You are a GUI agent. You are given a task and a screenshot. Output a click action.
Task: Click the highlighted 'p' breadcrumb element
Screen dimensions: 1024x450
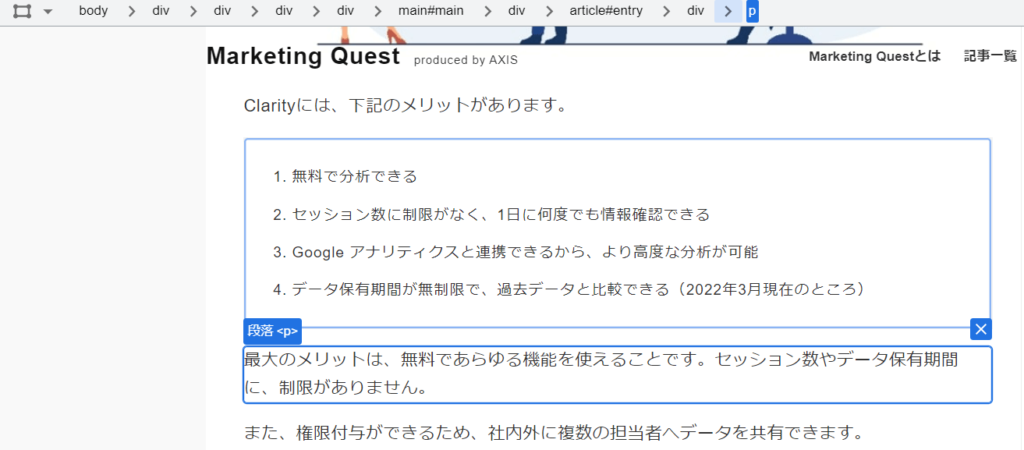(752, 11)
